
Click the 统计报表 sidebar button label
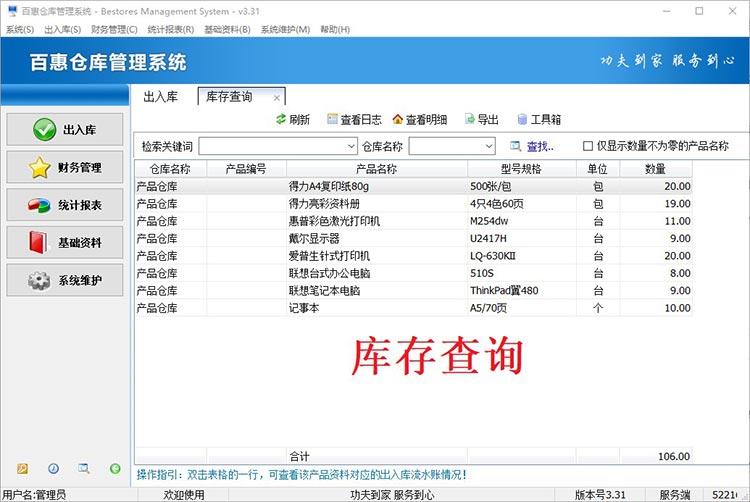[79, 205]
